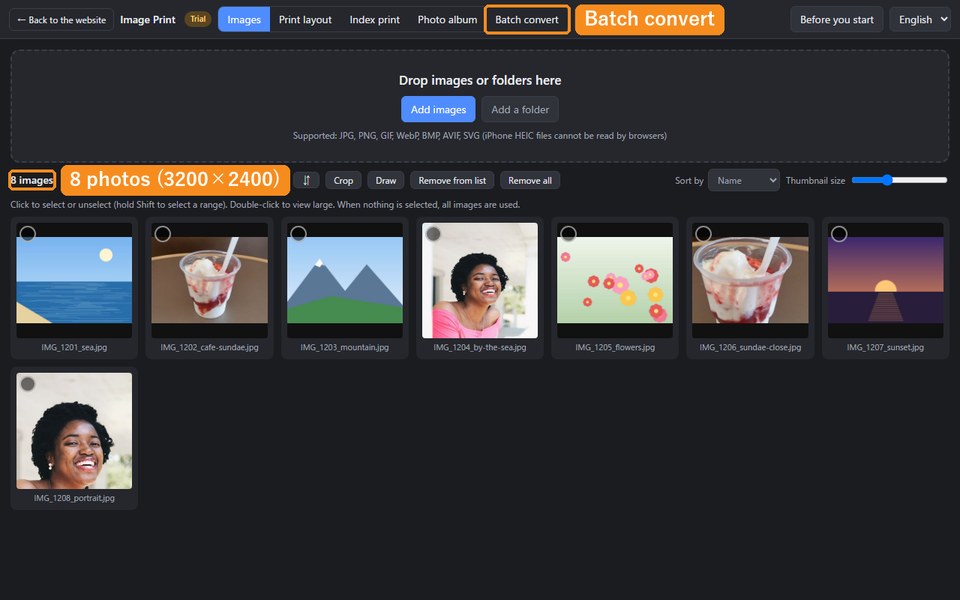Open the English language dropdown

pyautogui.click(x=920, y=20)
